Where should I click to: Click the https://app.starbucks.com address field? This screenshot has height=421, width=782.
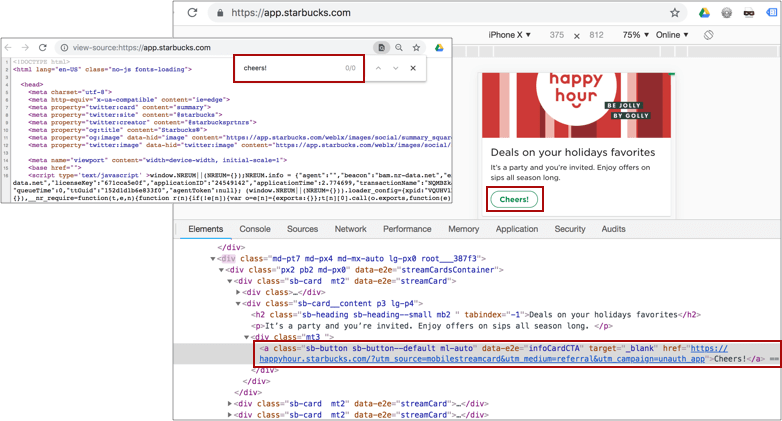pos(291,13)
